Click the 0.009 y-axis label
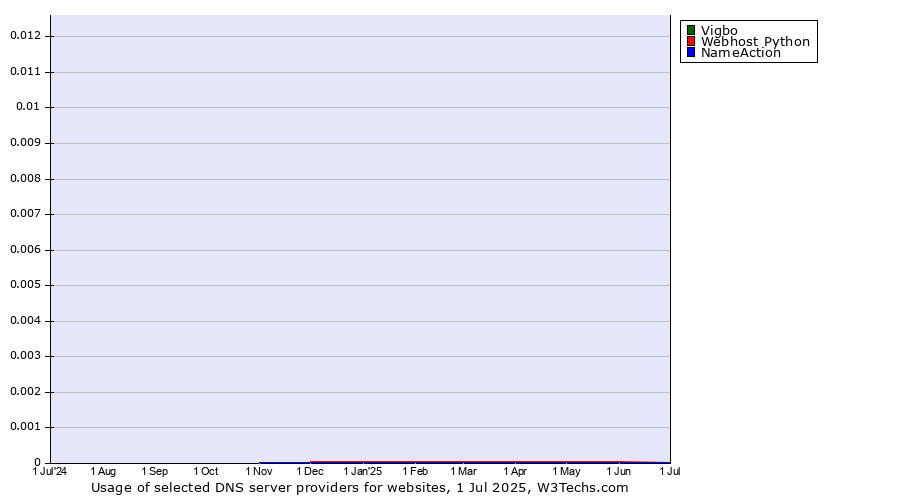900x500 pixels. 26,142
